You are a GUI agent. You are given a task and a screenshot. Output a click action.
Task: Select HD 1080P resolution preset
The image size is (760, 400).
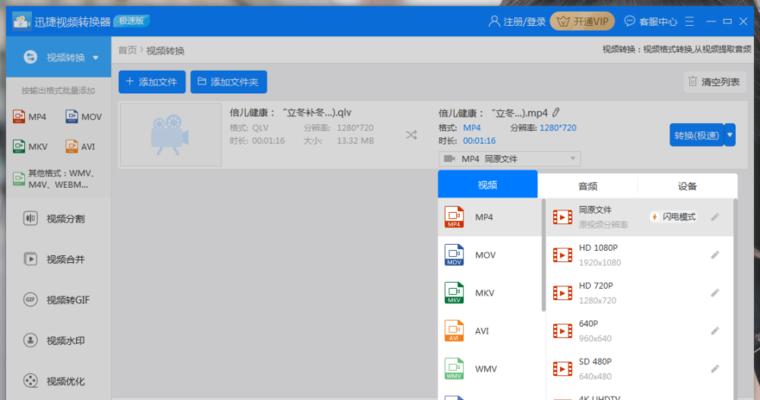[640, 255]
